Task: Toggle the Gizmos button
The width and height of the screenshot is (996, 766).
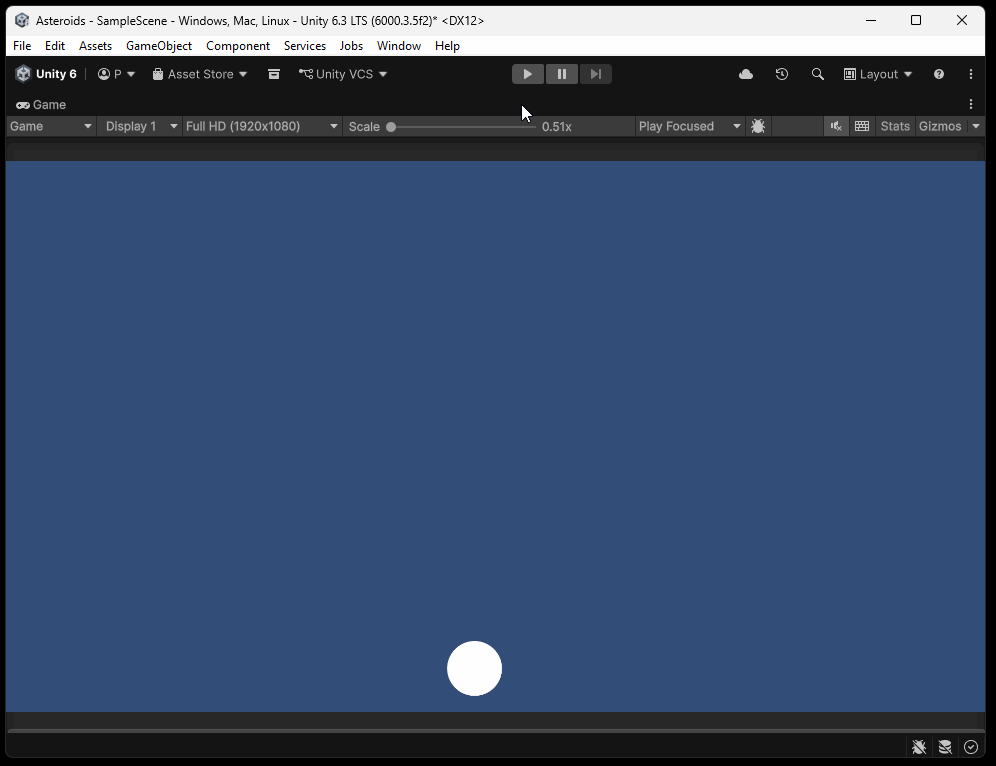Action: pos(940,126)
